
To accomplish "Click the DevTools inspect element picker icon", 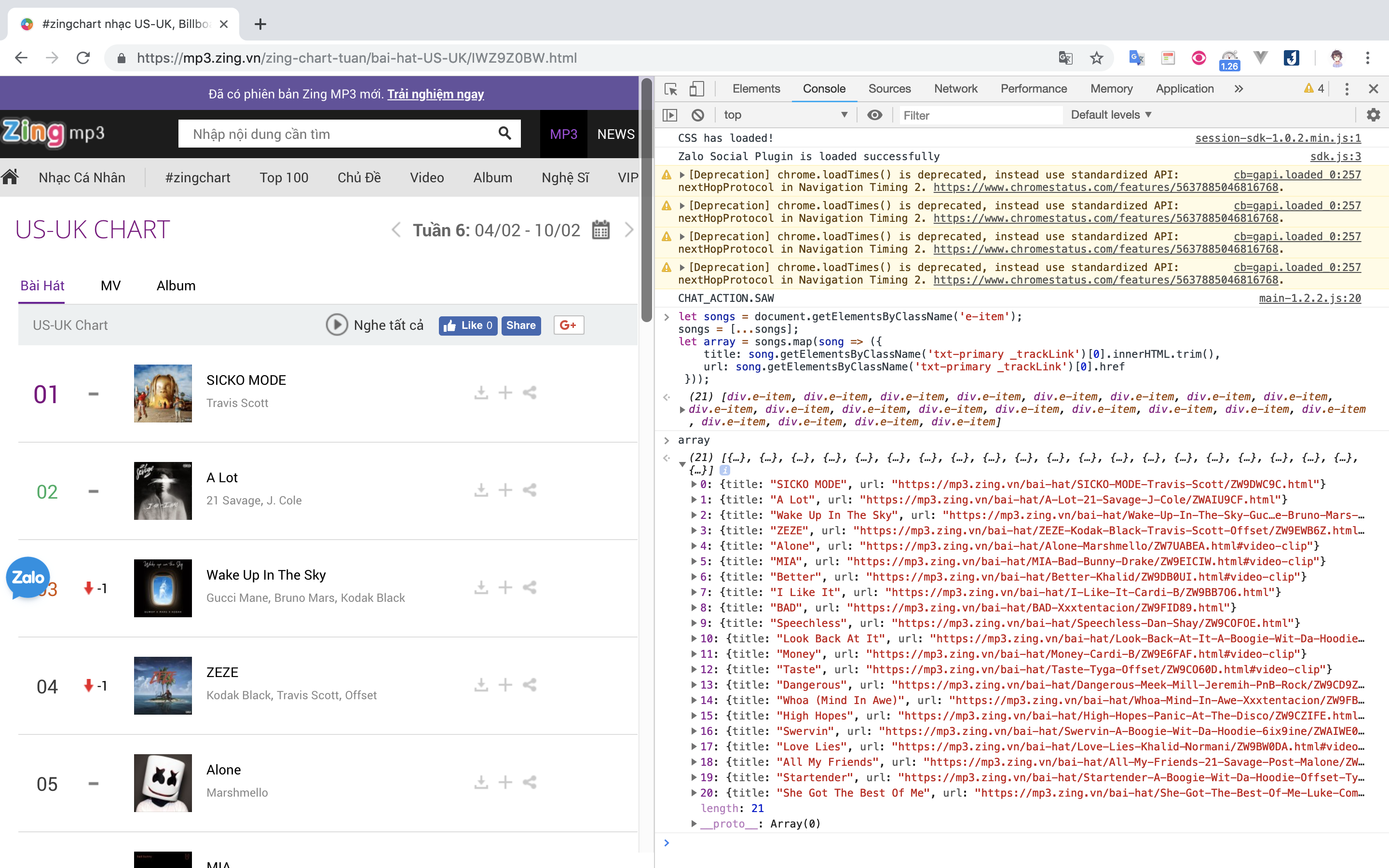I will [670, 89].
